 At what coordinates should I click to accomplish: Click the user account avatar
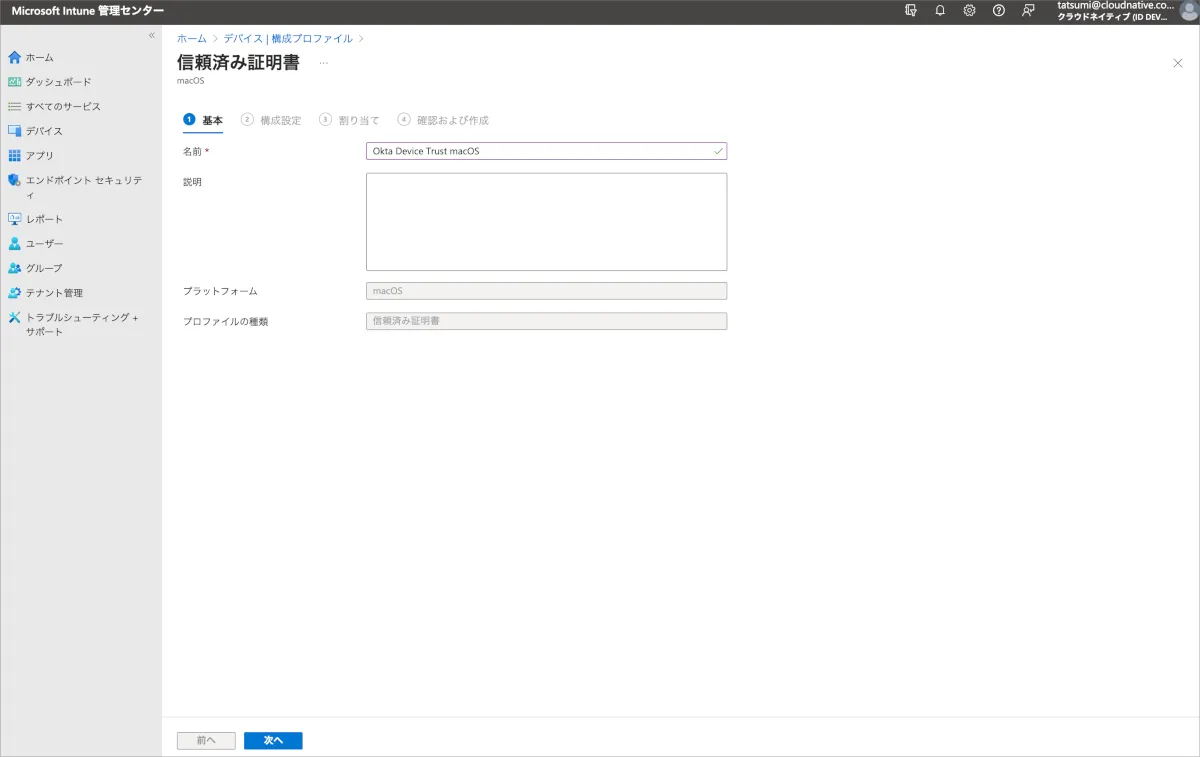pos(1188,11)
